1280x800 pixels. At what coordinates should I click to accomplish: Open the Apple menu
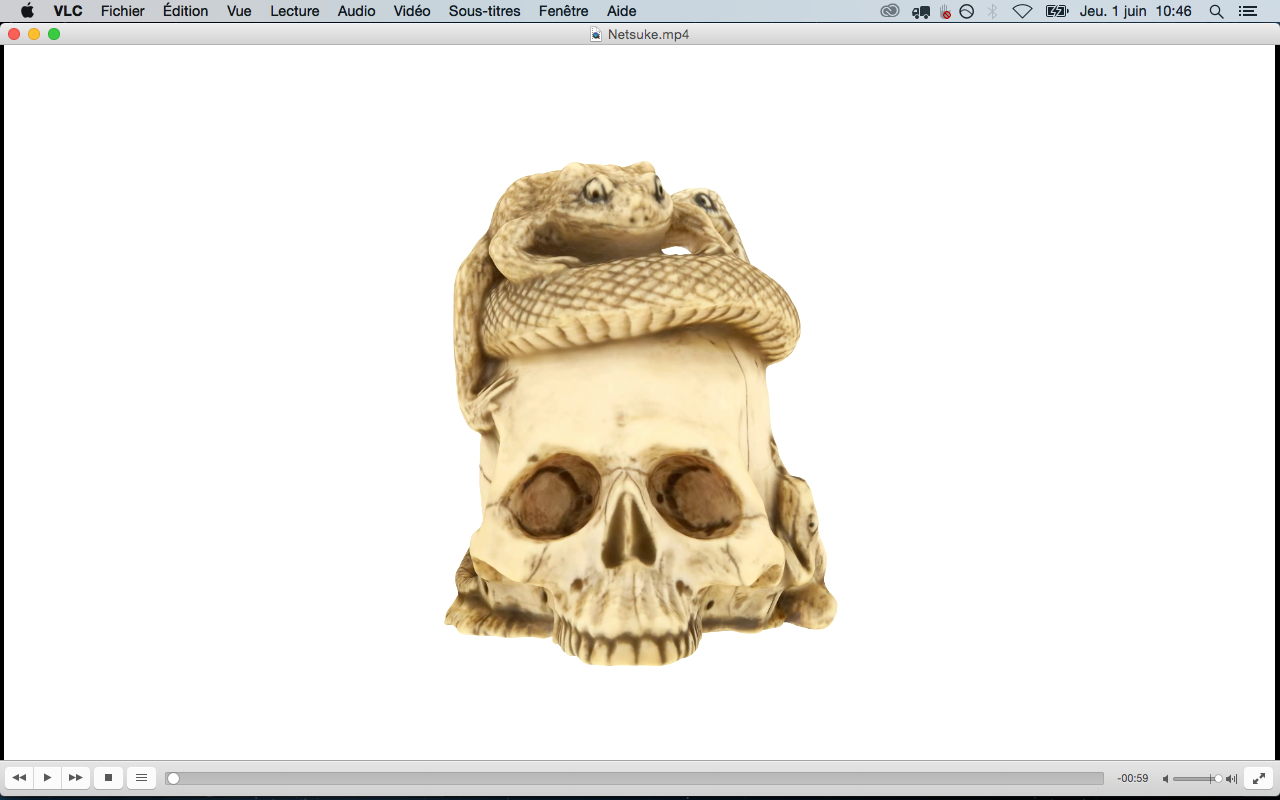coord(27,11)
